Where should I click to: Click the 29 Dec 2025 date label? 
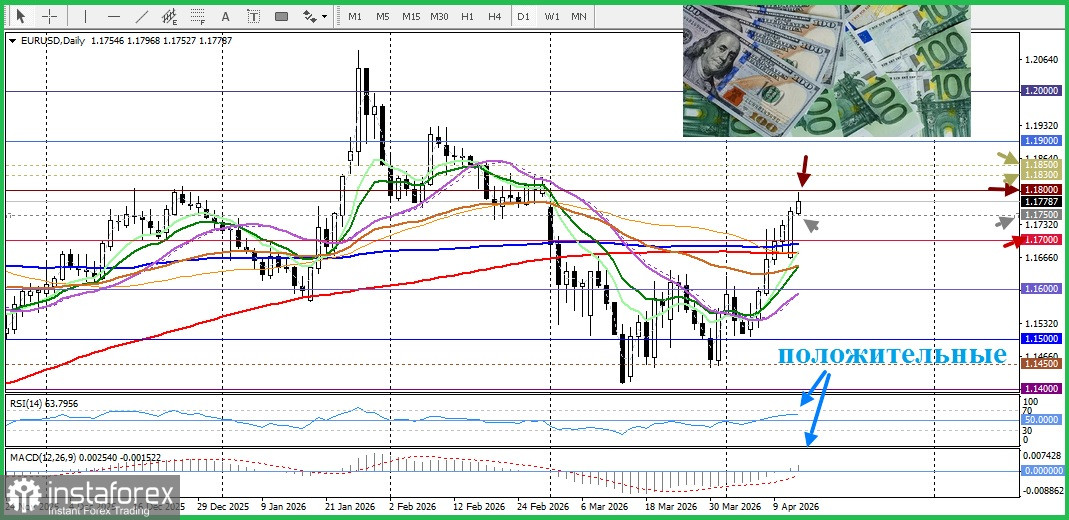(x=221, y=507)
